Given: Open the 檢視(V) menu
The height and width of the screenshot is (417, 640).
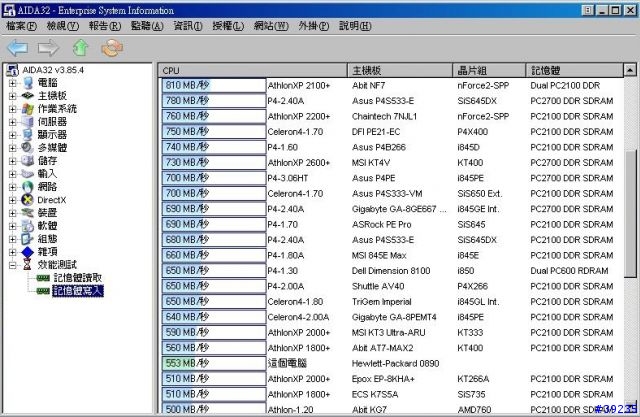Looking at the screenshot, I should pyautogui.click(x=62, y=26).
